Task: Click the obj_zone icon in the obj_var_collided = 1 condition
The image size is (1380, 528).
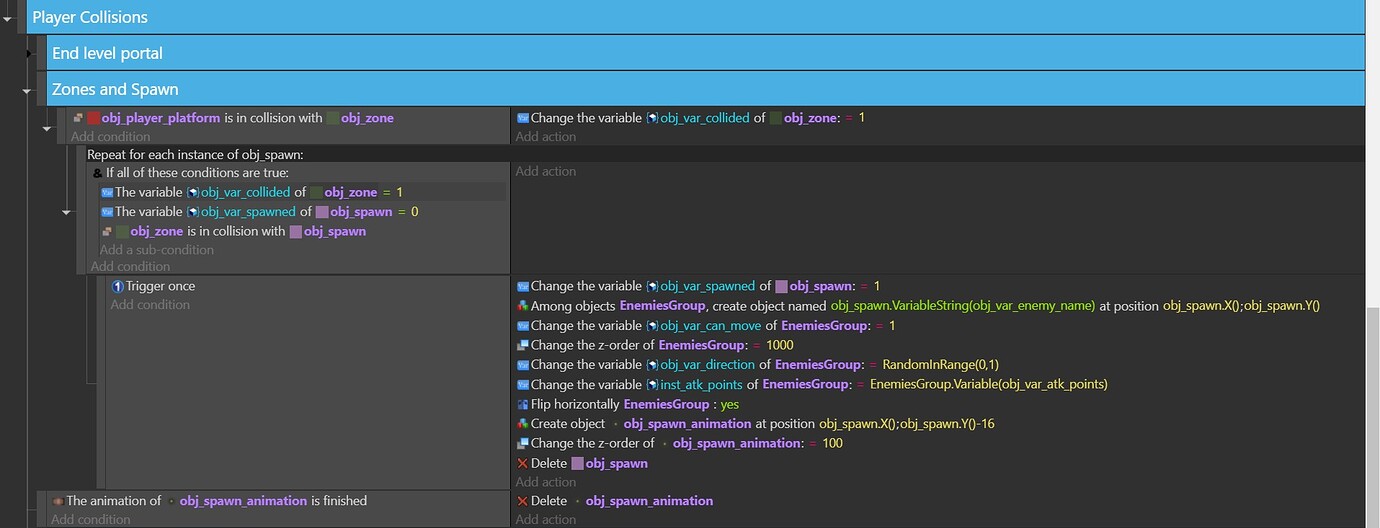Action: 316,192
